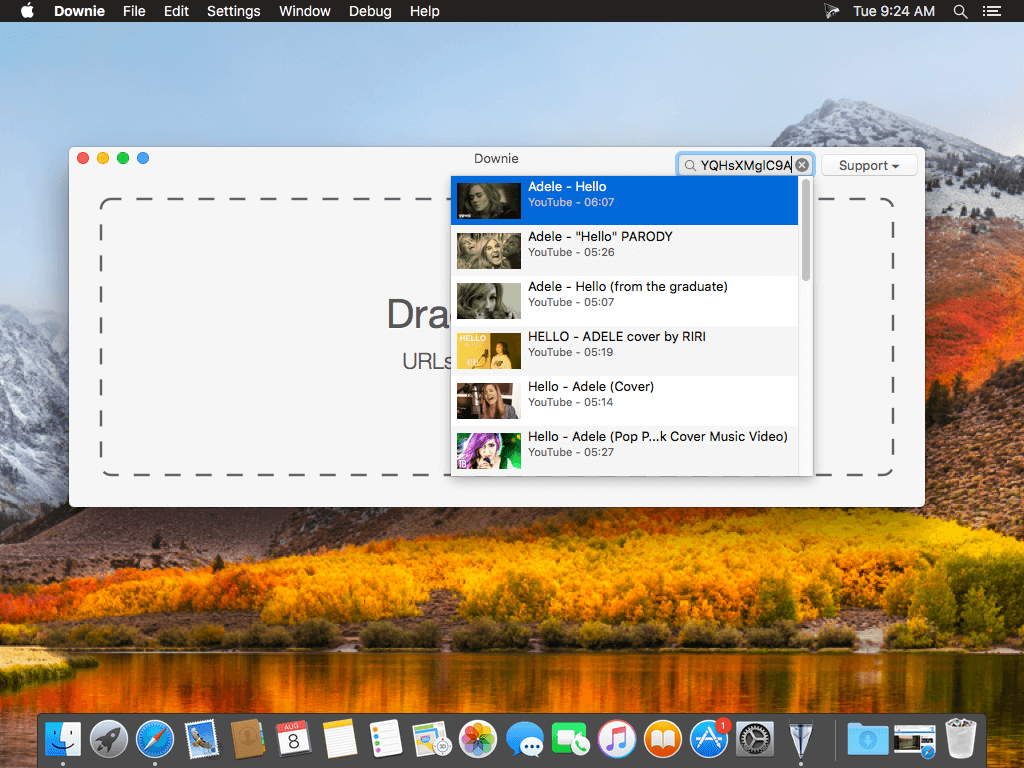1024x768 pixels.
Task: Open Notification Center list icon
Action: (x=991, y=11)
